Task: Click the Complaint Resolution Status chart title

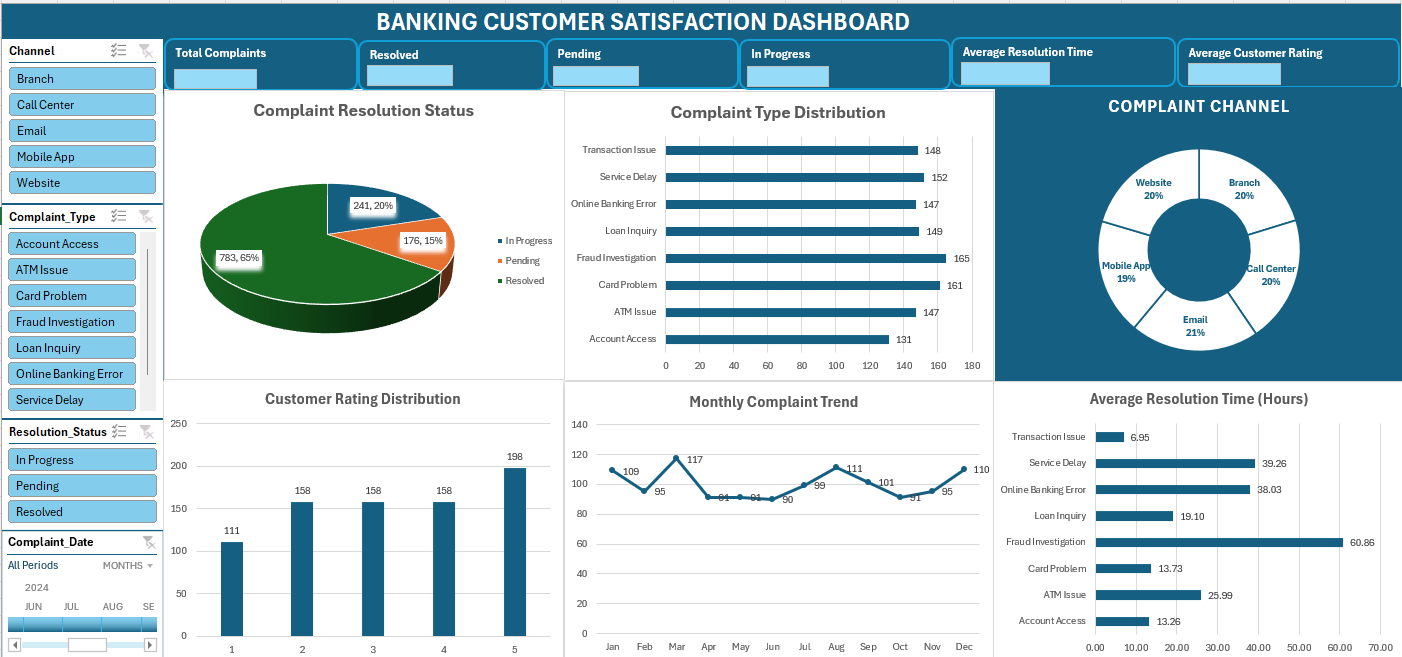Action: pyautogui.click(x=364, y=111)
